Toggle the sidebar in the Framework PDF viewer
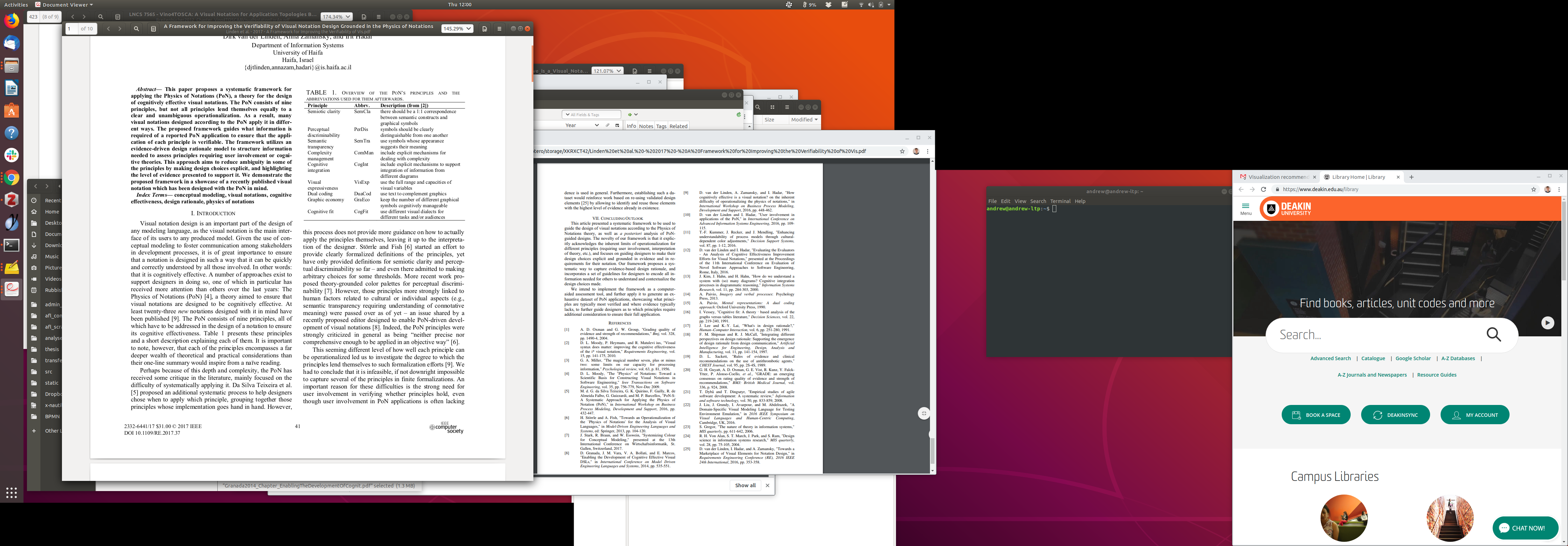 click(x=153, y=29)
